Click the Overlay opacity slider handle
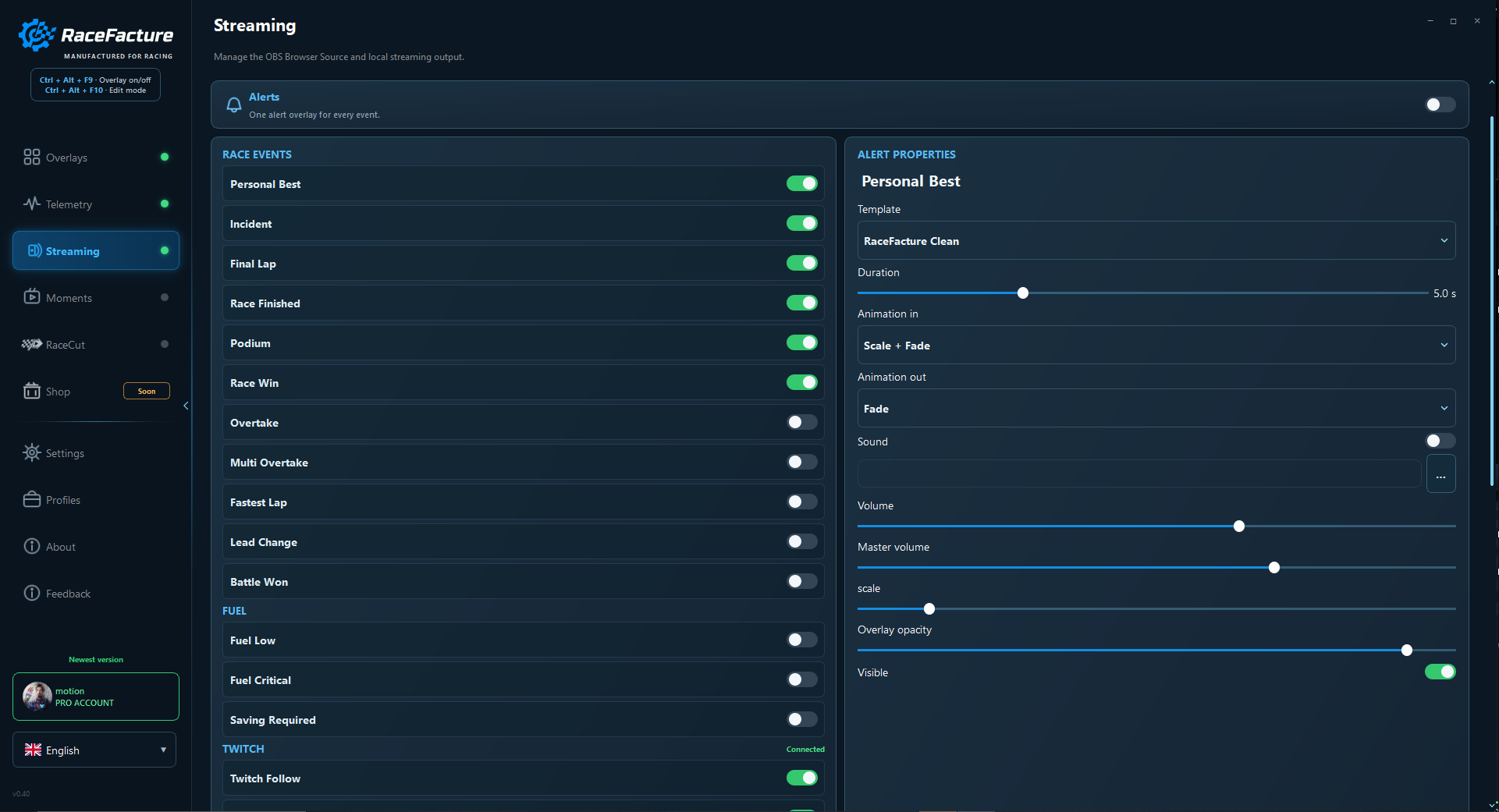Image resolution: width=1499 pixels, height=812 pixels. point(1406,650)
